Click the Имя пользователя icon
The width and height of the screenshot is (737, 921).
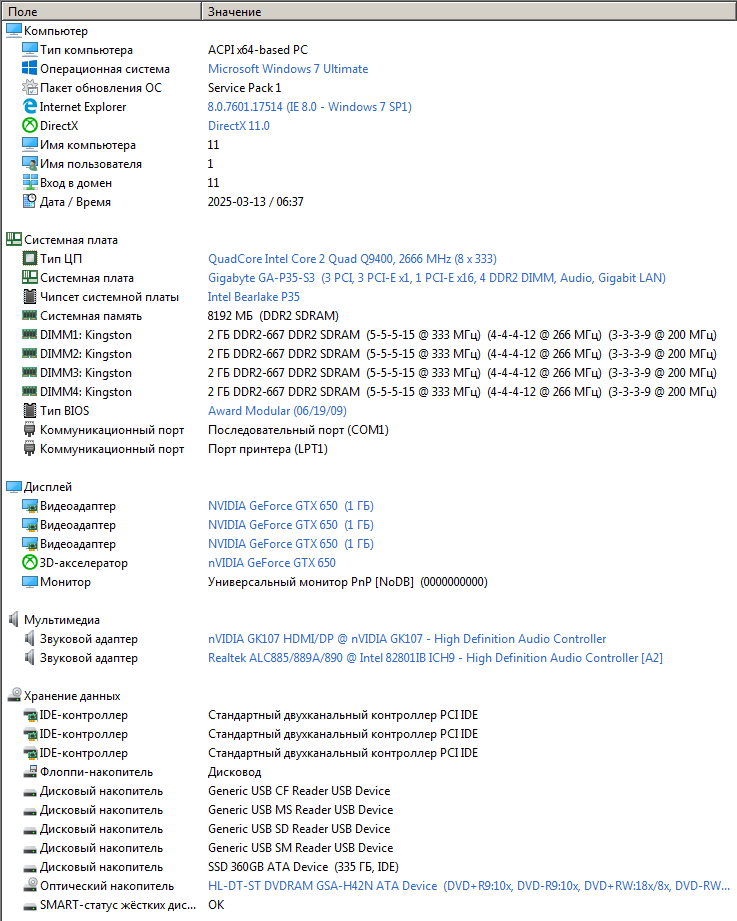pyautogui.click(x=29, y=163)
